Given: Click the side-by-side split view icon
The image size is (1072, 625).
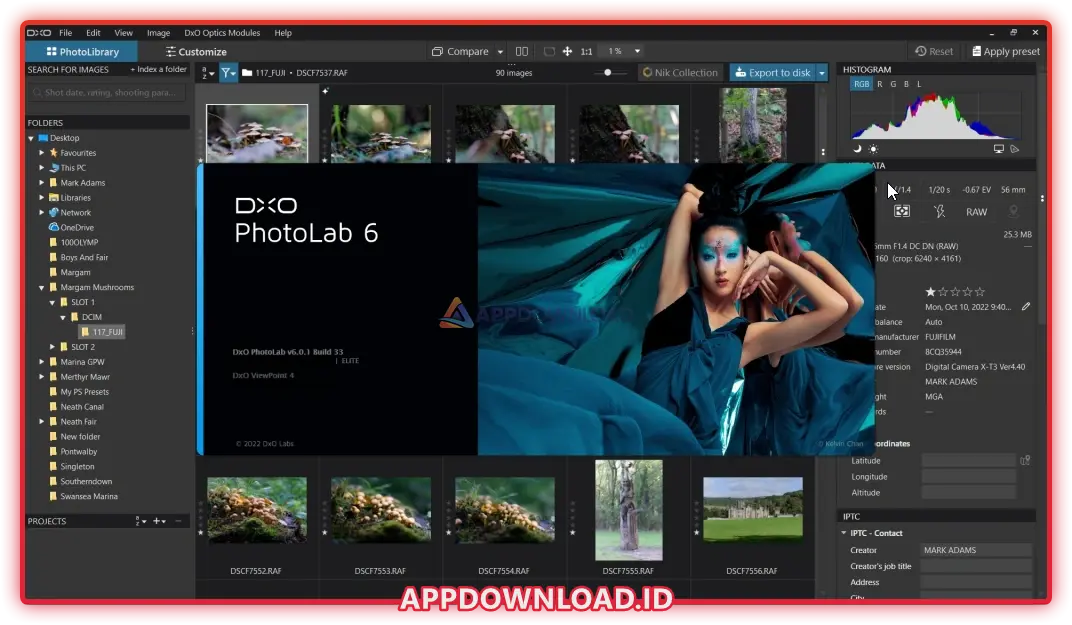Looking at the screenshot, I should [x=522, y=51].
